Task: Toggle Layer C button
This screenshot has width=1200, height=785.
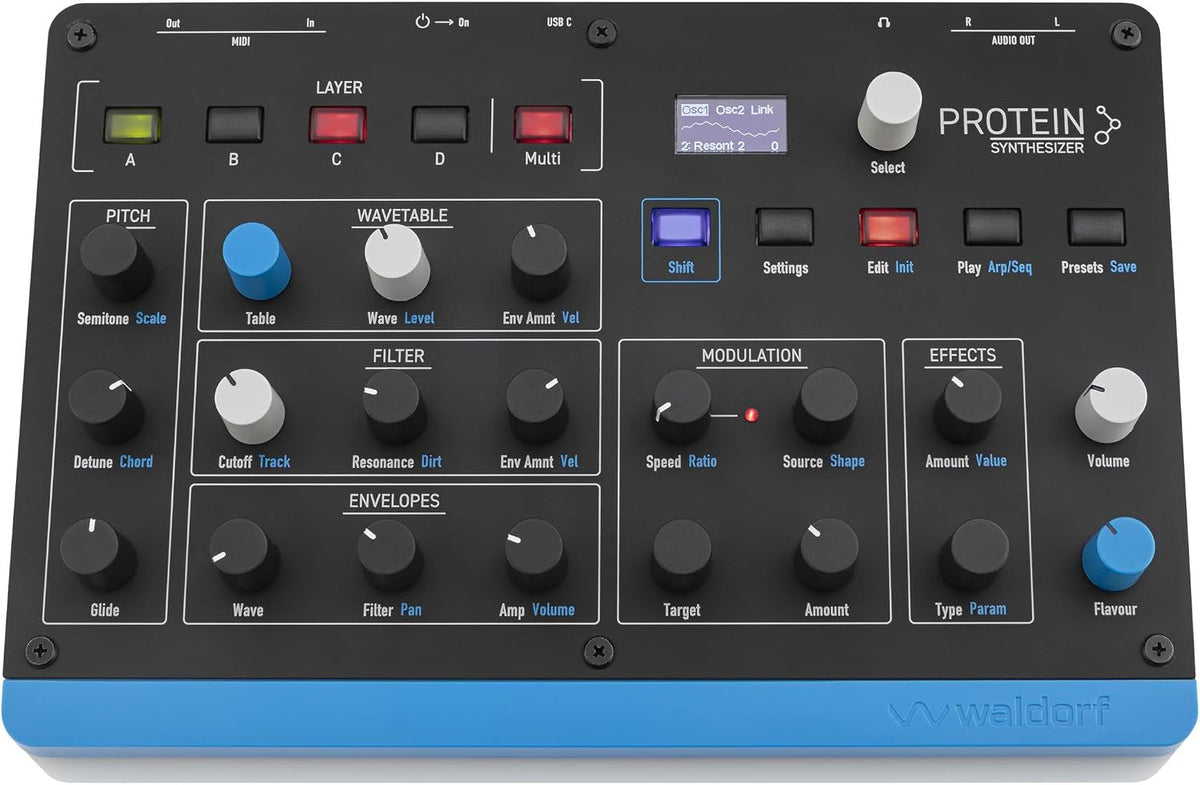Action: coord(337,125)
